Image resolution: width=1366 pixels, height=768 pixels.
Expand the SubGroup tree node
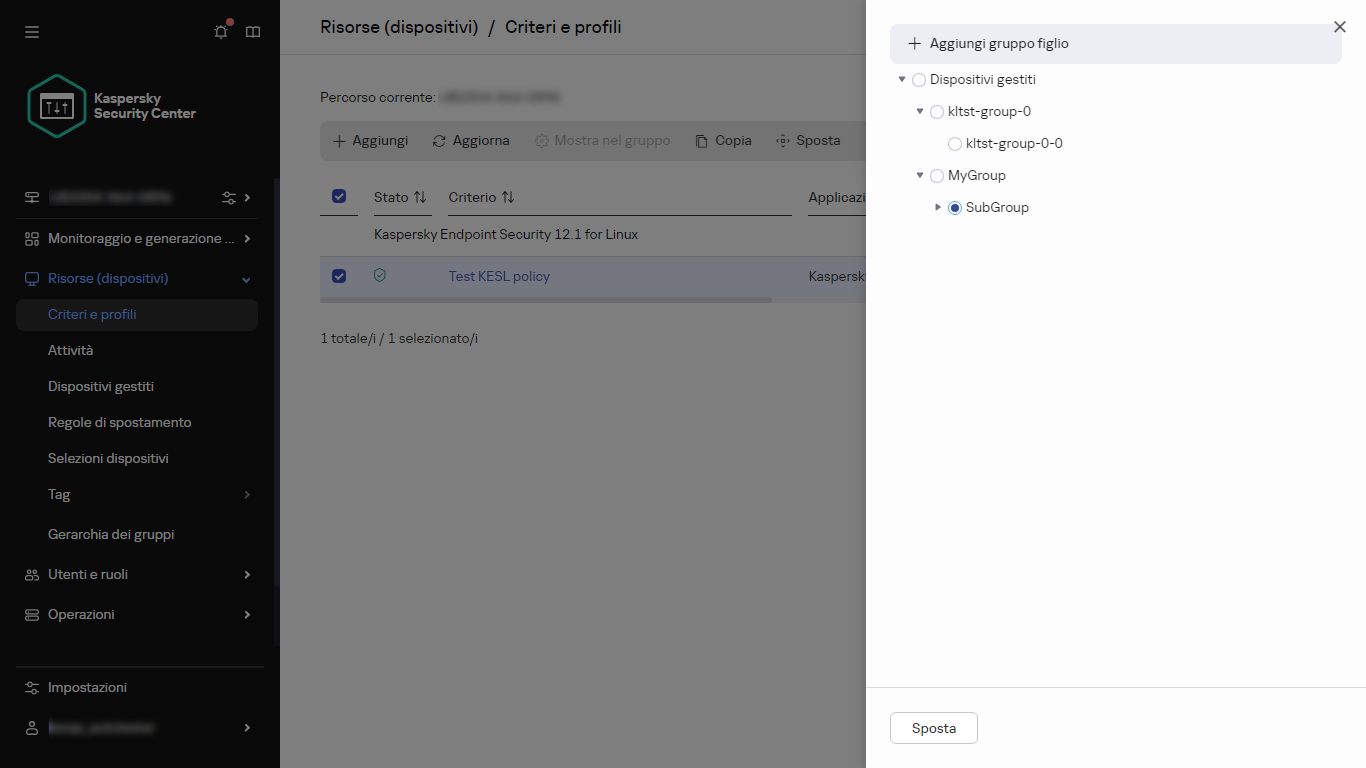pyautogui.click(x=938, y=207)
